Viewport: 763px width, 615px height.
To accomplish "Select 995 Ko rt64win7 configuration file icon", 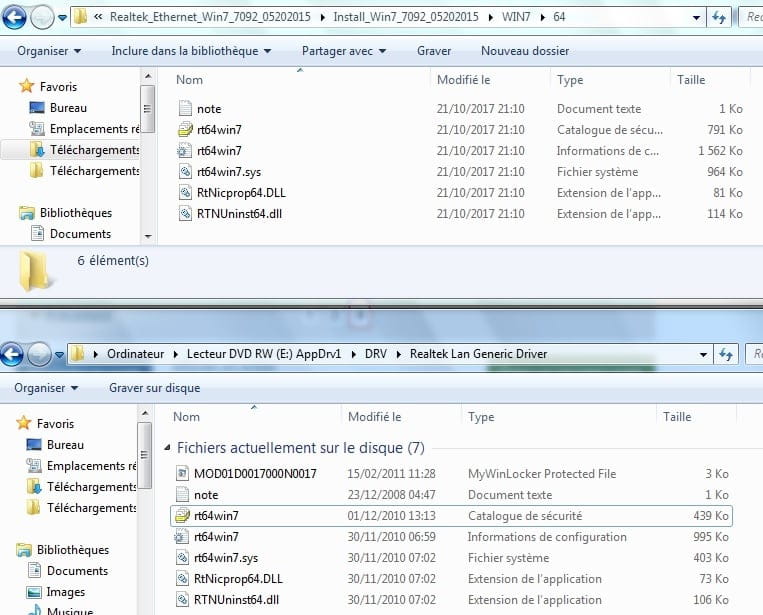I will pos(182,536).
